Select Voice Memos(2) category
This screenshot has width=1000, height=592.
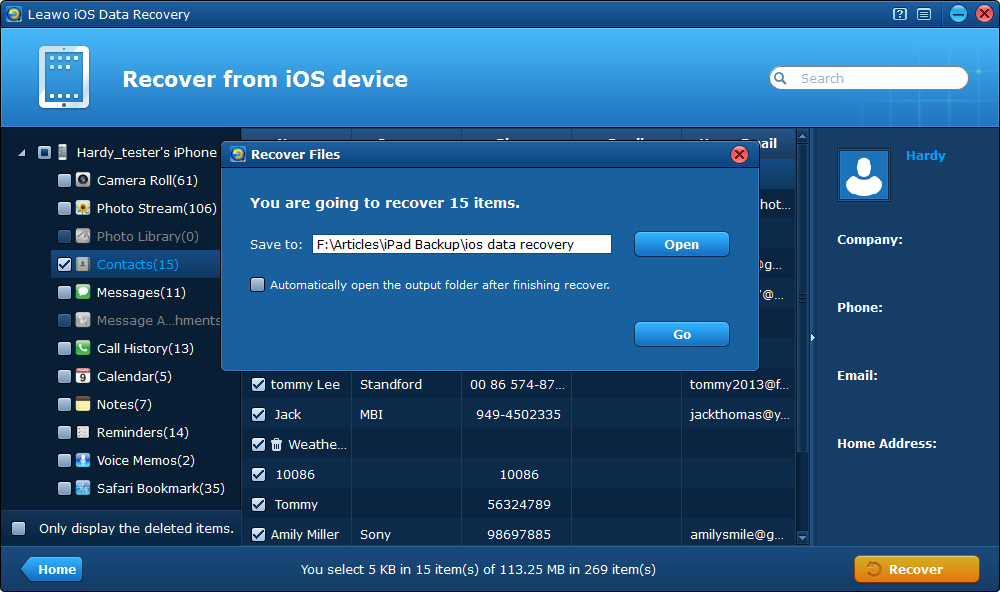(x=146, y=461)
